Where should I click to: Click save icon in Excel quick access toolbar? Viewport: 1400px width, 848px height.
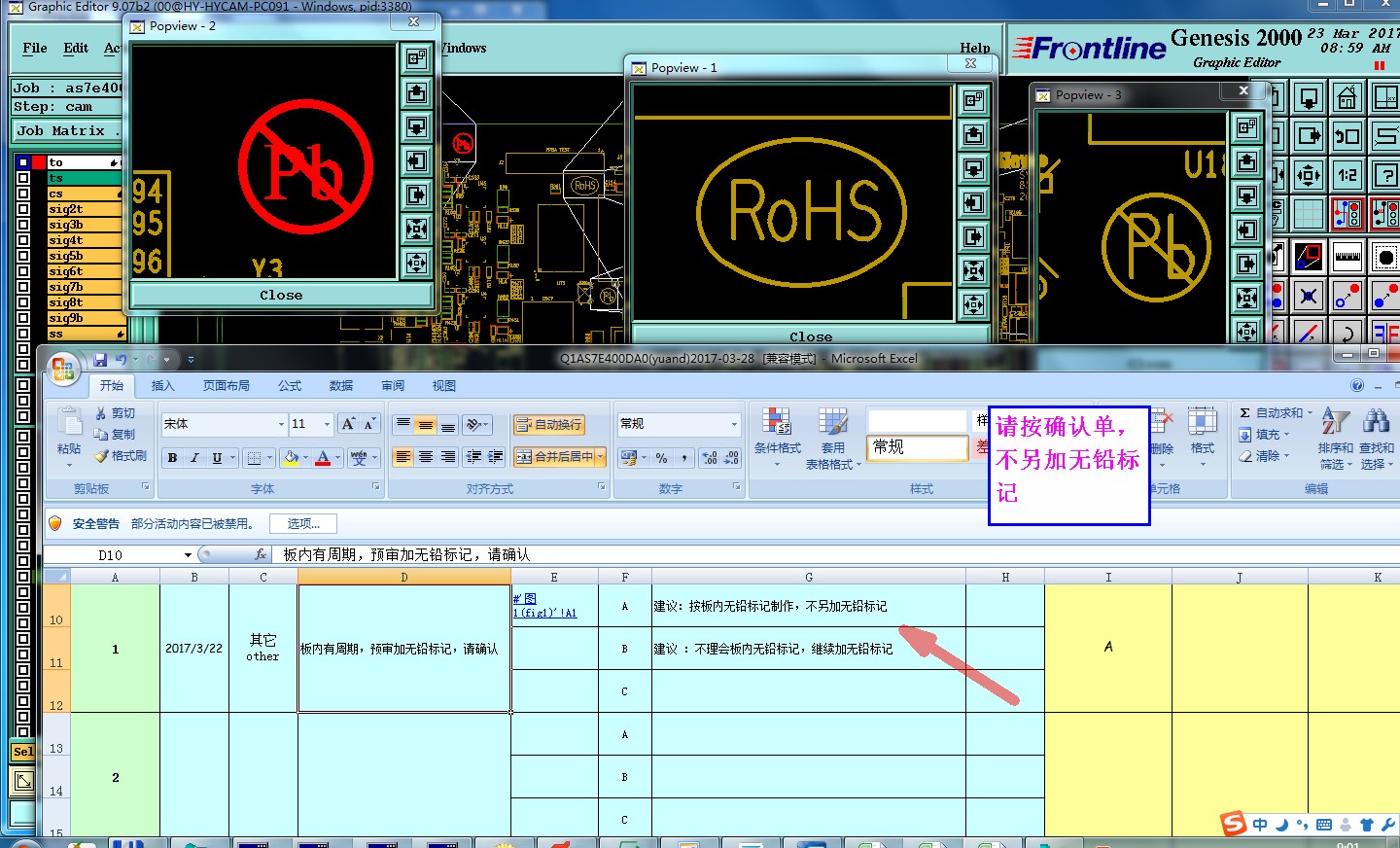click(100, 360)
